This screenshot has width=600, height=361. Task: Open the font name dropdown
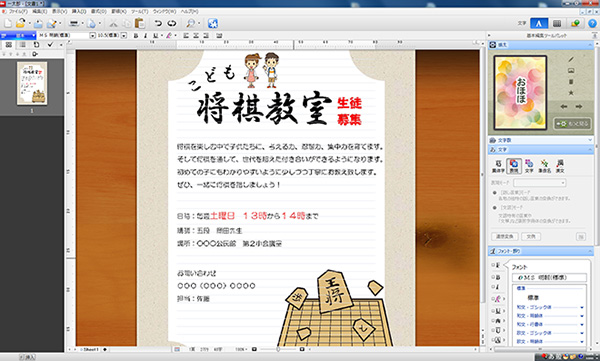[x=92, y=36]
